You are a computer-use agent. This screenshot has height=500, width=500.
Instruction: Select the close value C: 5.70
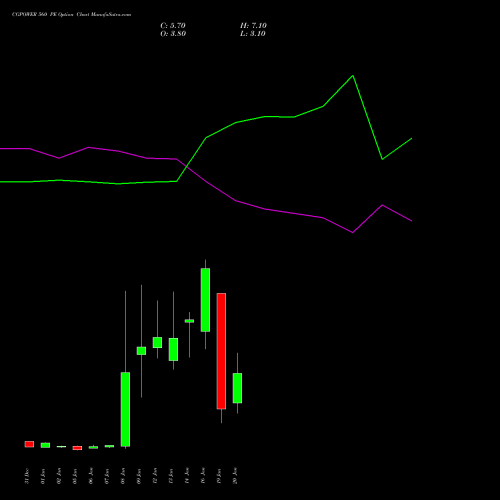[173, 26]
